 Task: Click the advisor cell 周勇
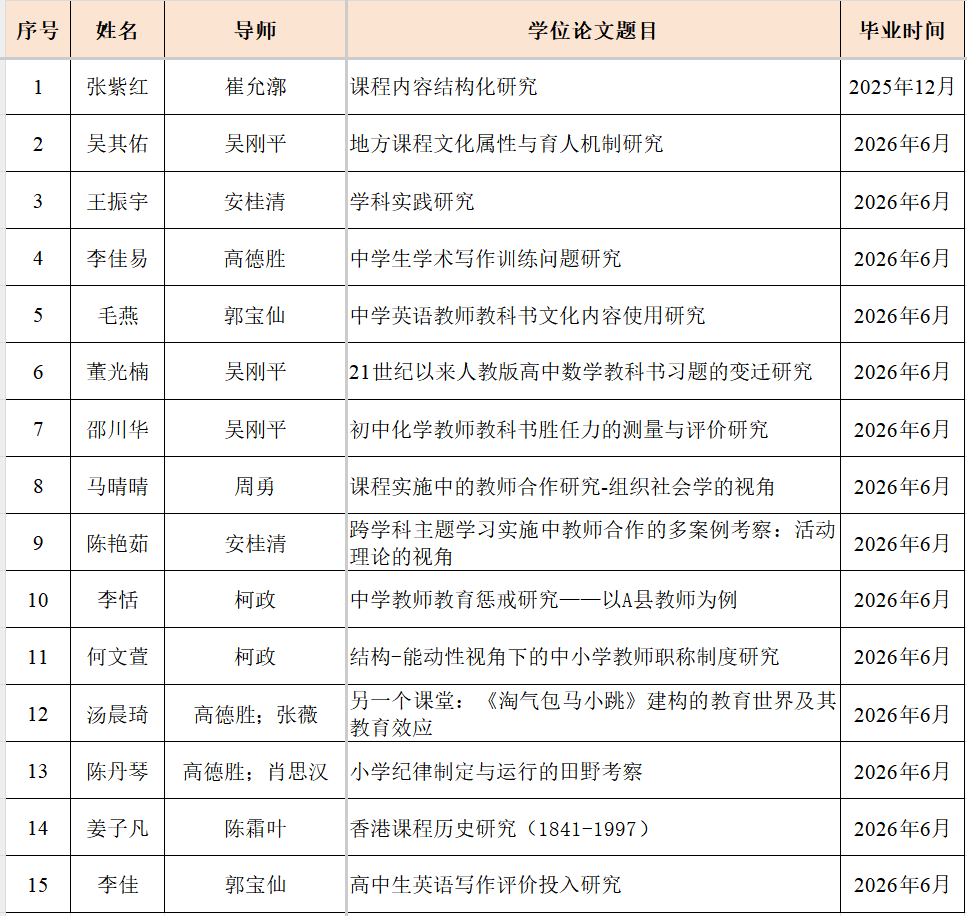pos(255,486)
